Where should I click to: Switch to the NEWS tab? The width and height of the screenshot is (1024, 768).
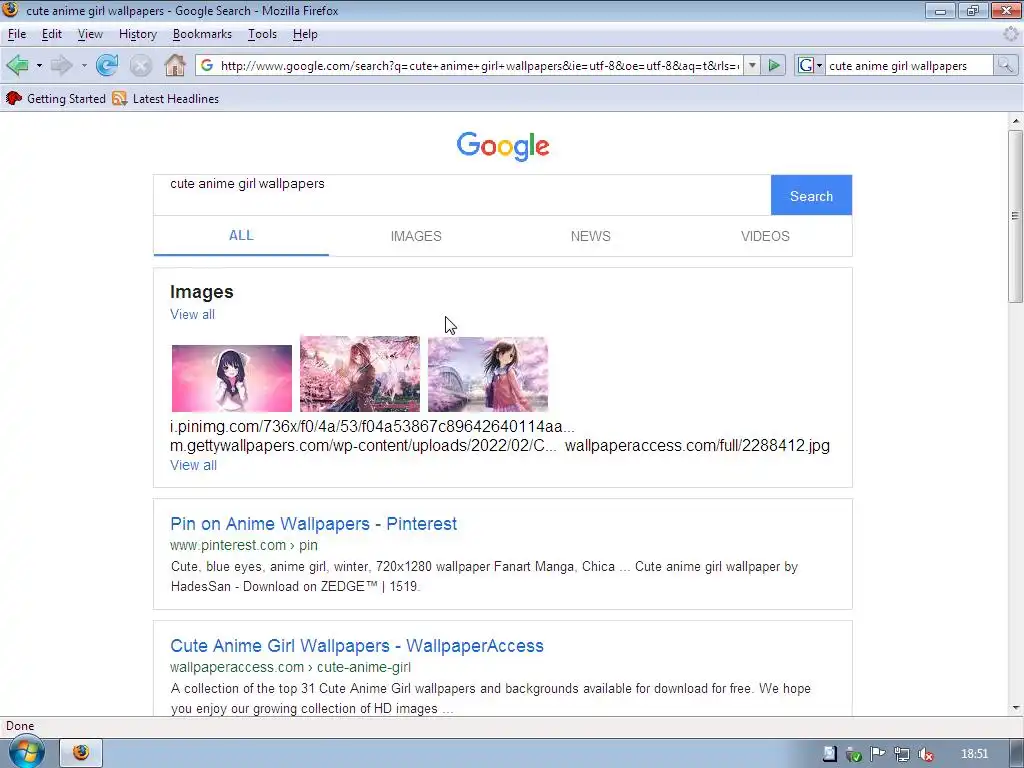590,236
